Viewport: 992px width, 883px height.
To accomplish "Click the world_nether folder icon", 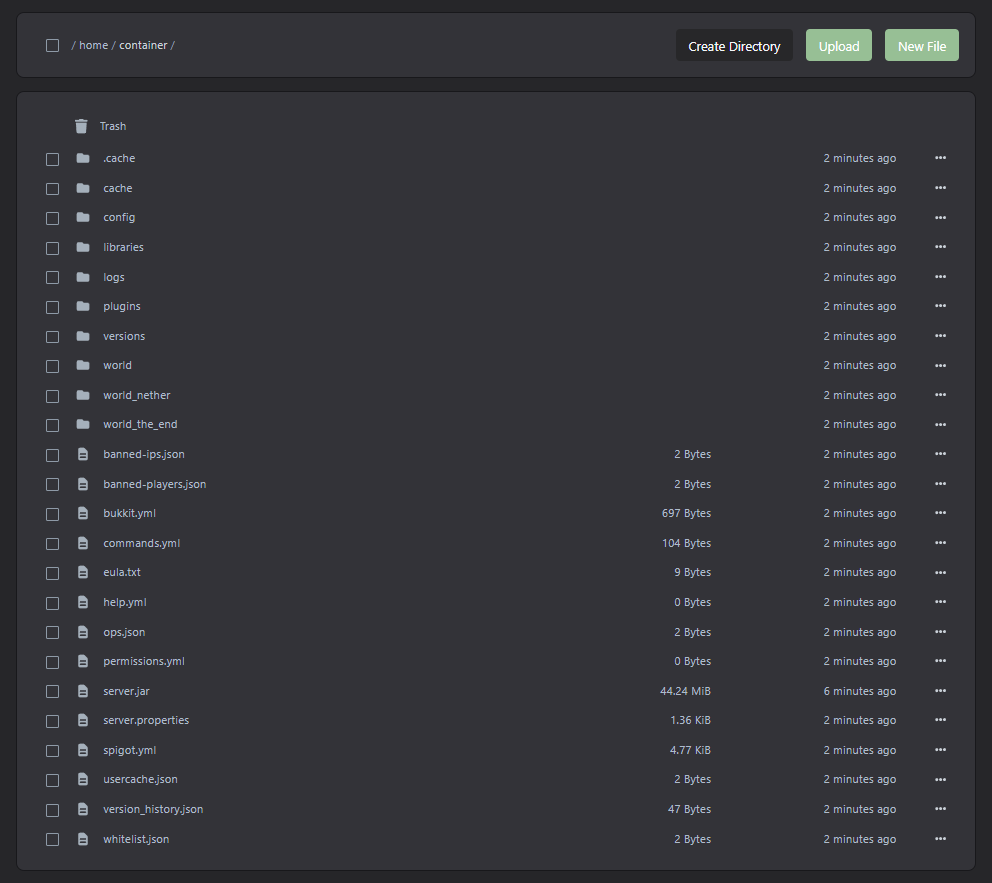I will [x=83, y=395].
